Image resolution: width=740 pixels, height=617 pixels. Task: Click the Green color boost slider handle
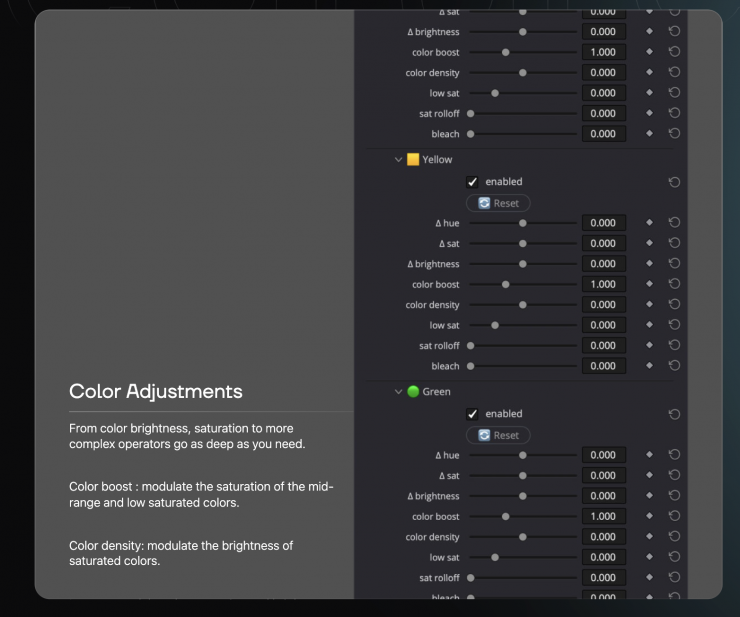(505, 517)
